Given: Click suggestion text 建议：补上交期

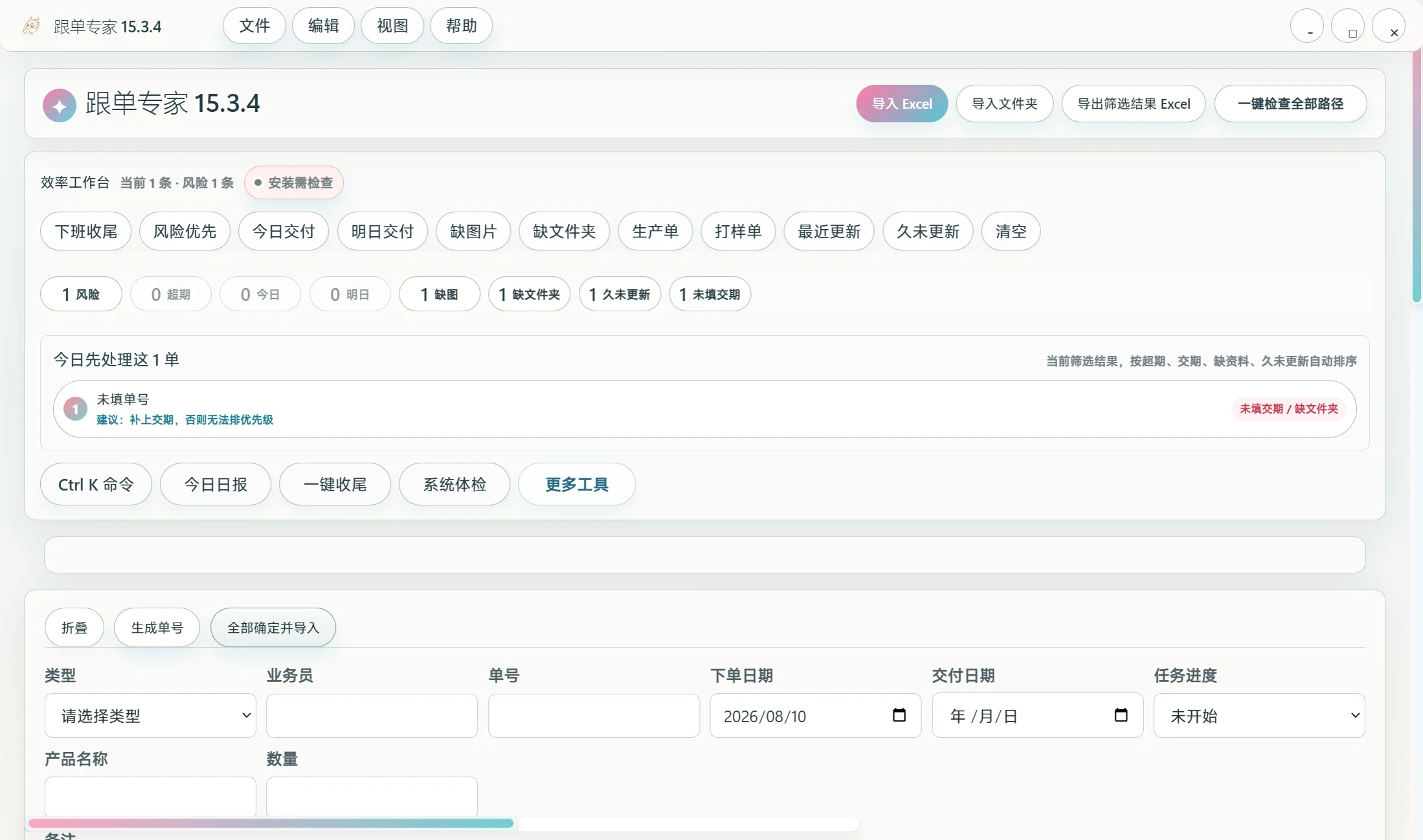Looking at the screenshot, I should [x=185, y=420].
